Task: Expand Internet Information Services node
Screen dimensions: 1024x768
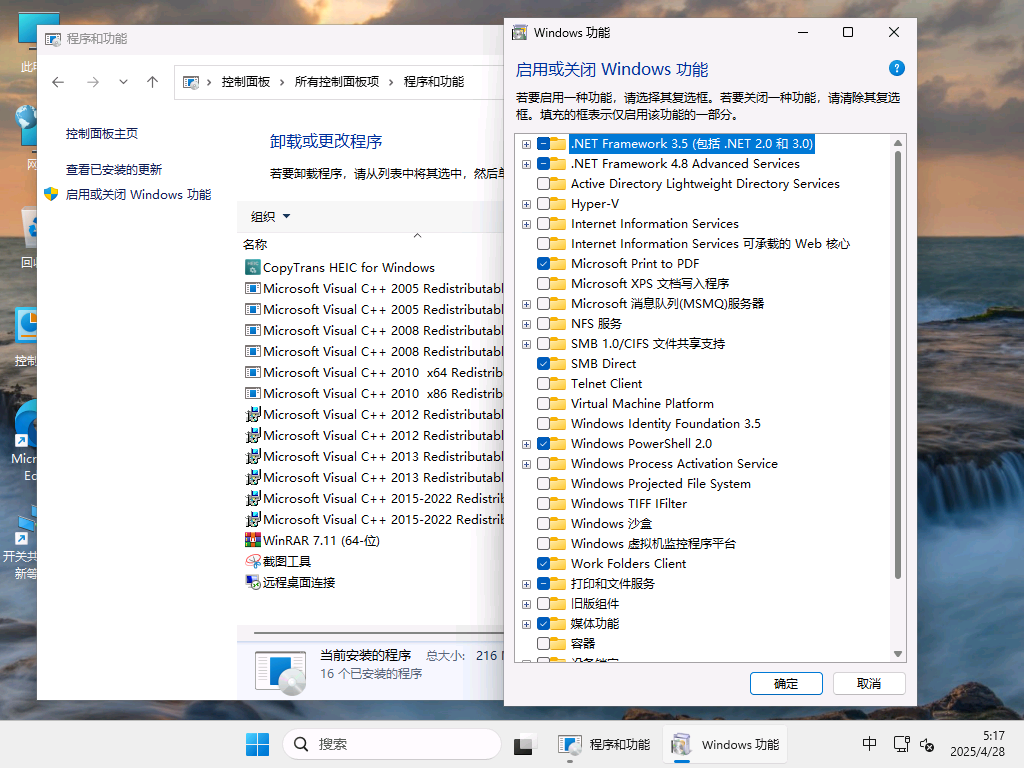Action: click(526, 224)
